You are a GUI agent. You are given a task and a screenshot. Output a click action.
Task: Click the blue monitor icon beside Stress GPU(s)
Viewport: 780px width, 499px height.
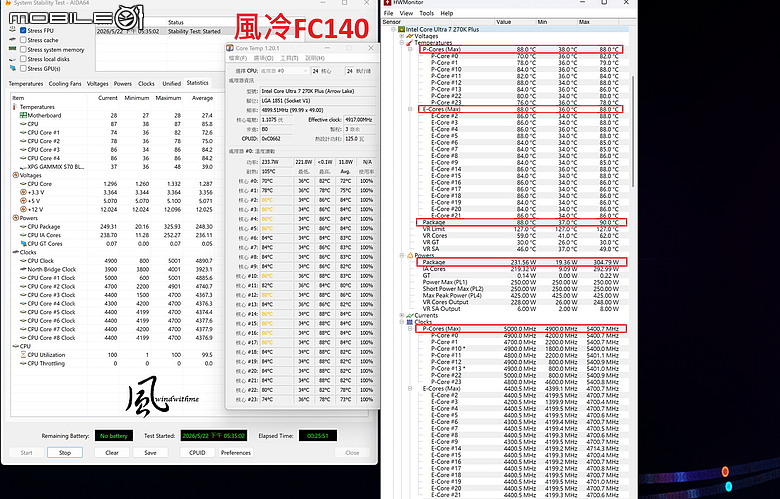coord(13,68)
